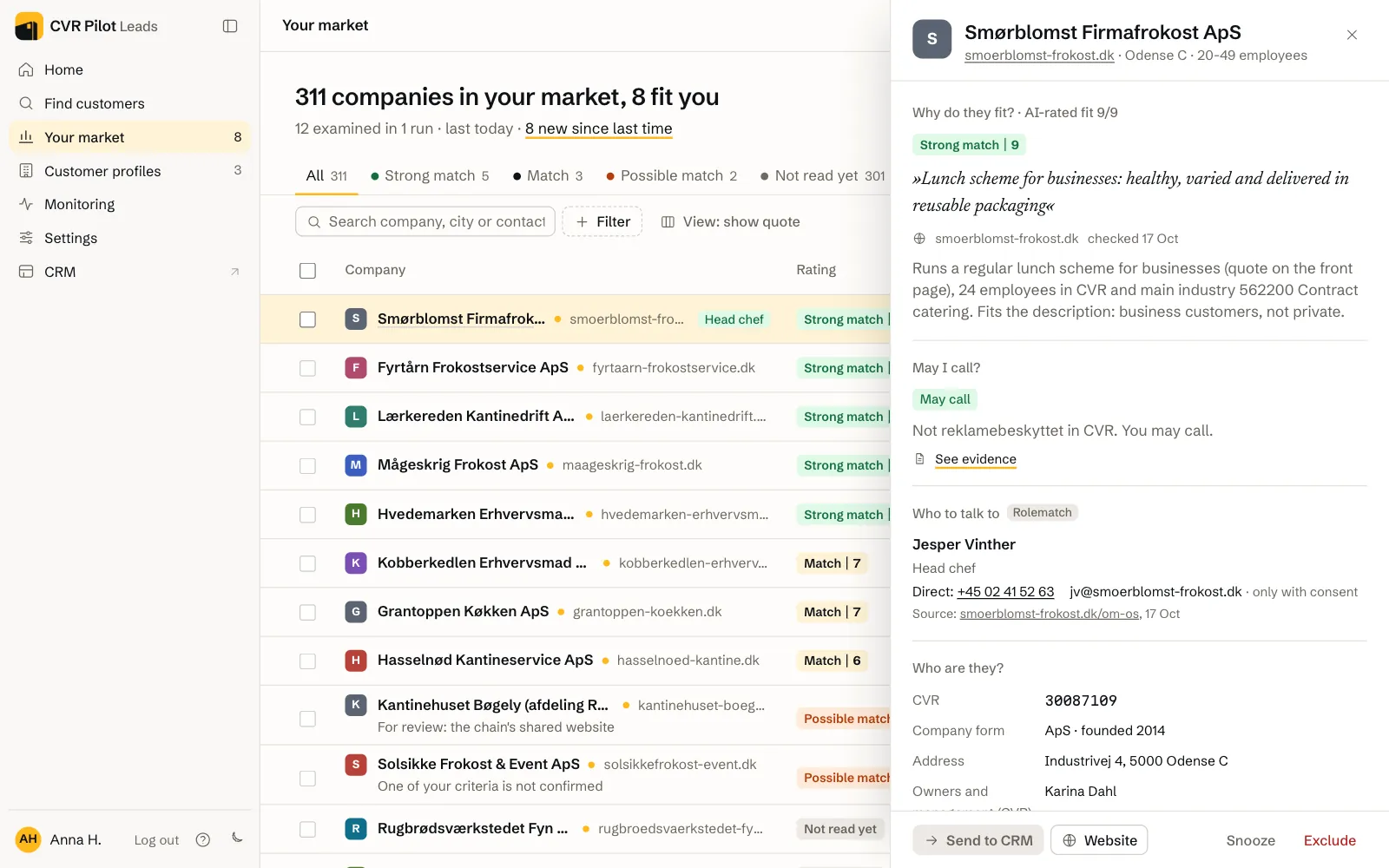Viewport: 1389px width, 868px height.
Task: Open the View: show quote selector
Action: click(730, 221)
